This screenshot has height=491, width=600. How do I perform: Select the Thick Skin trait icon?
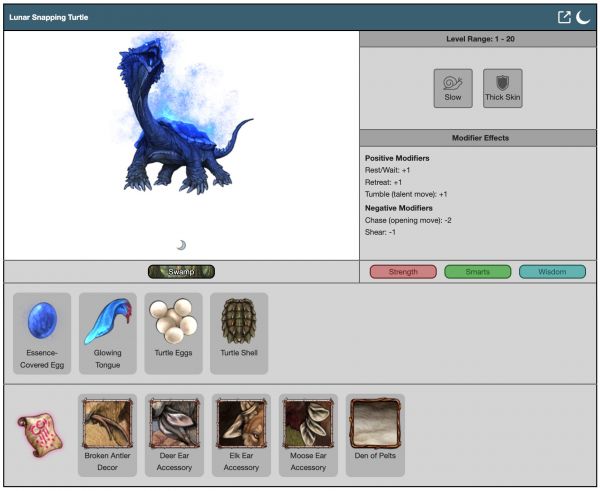click(x=502, y=88)
